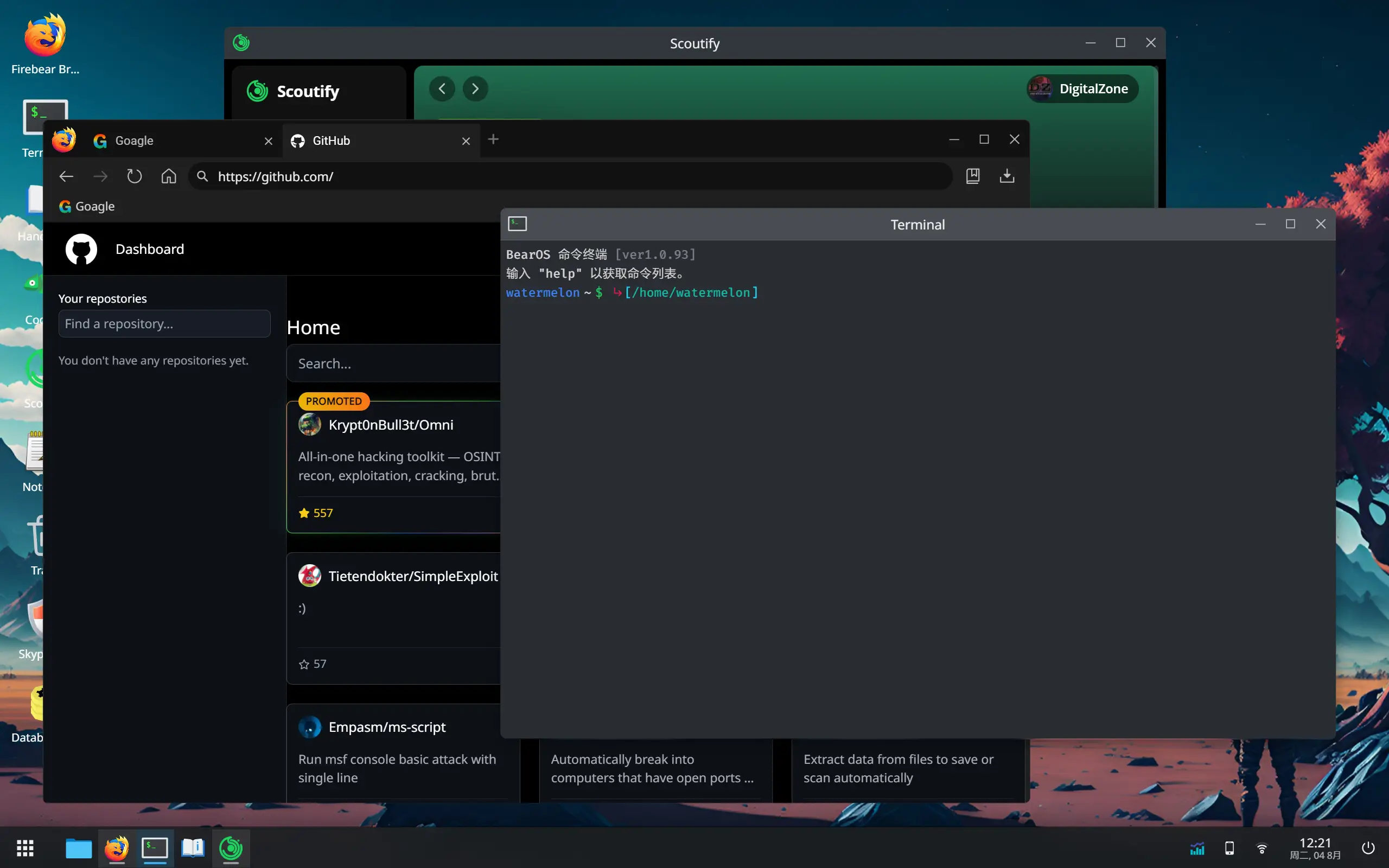
Task: Star the Omni repository with 557 stars
Action: [304, 513]
